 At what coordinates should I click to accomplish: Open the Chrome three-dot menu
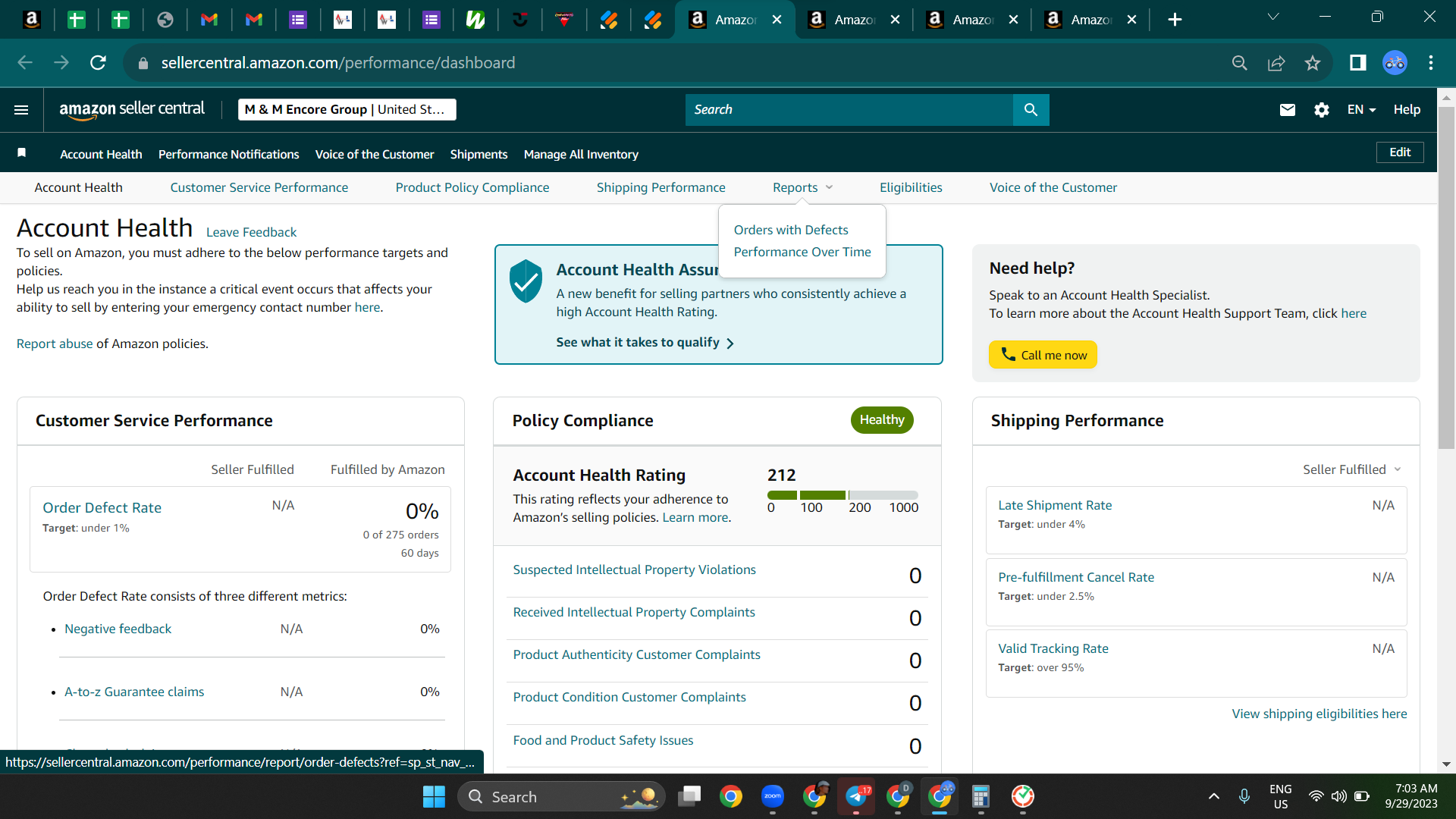click(1431, 63)
